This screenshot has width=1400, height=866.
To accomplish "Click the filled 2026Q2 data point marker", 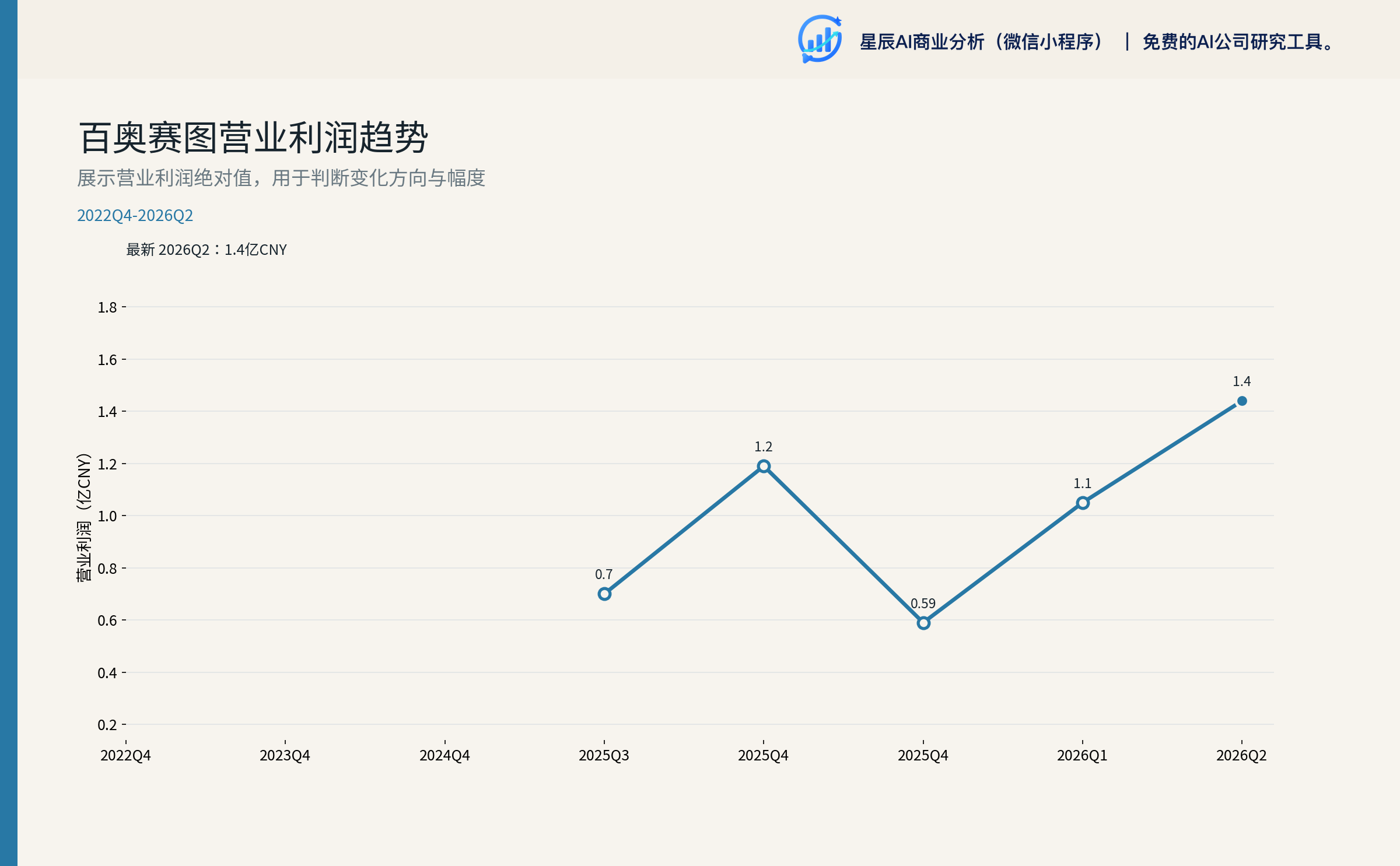I will coord(1242,401).
